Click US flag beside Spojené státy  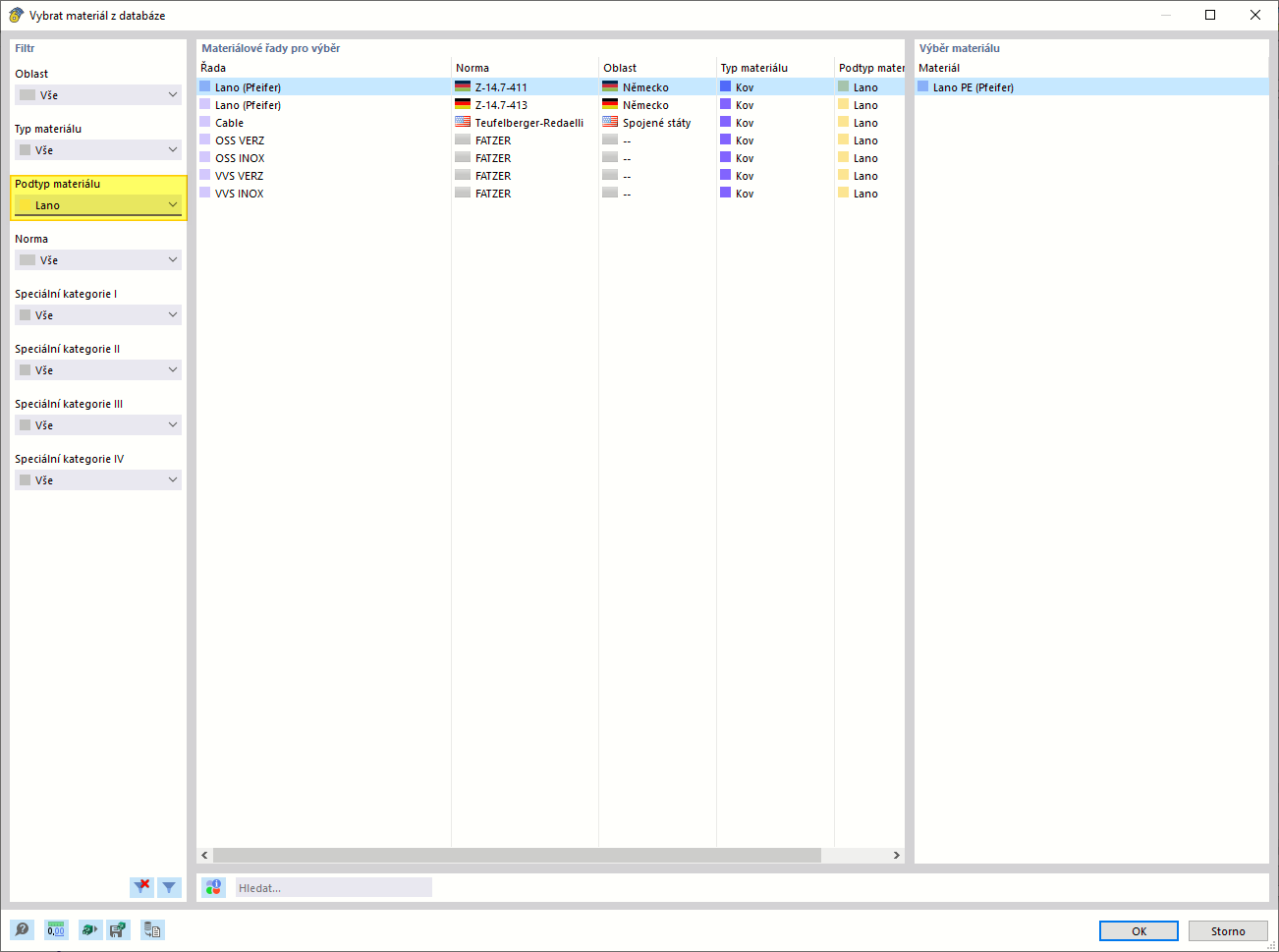(x=610, y=122)
